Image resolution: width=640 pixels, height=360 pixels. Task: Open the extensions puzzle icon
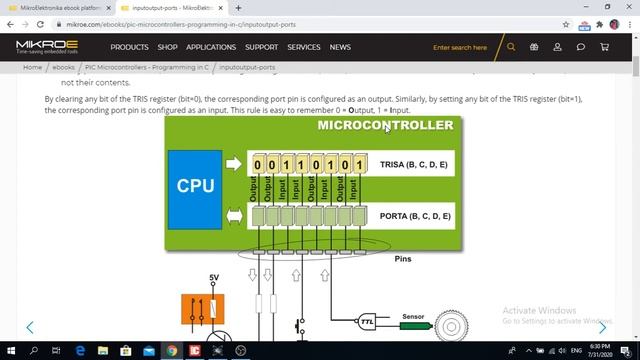(x=600, y=24)
